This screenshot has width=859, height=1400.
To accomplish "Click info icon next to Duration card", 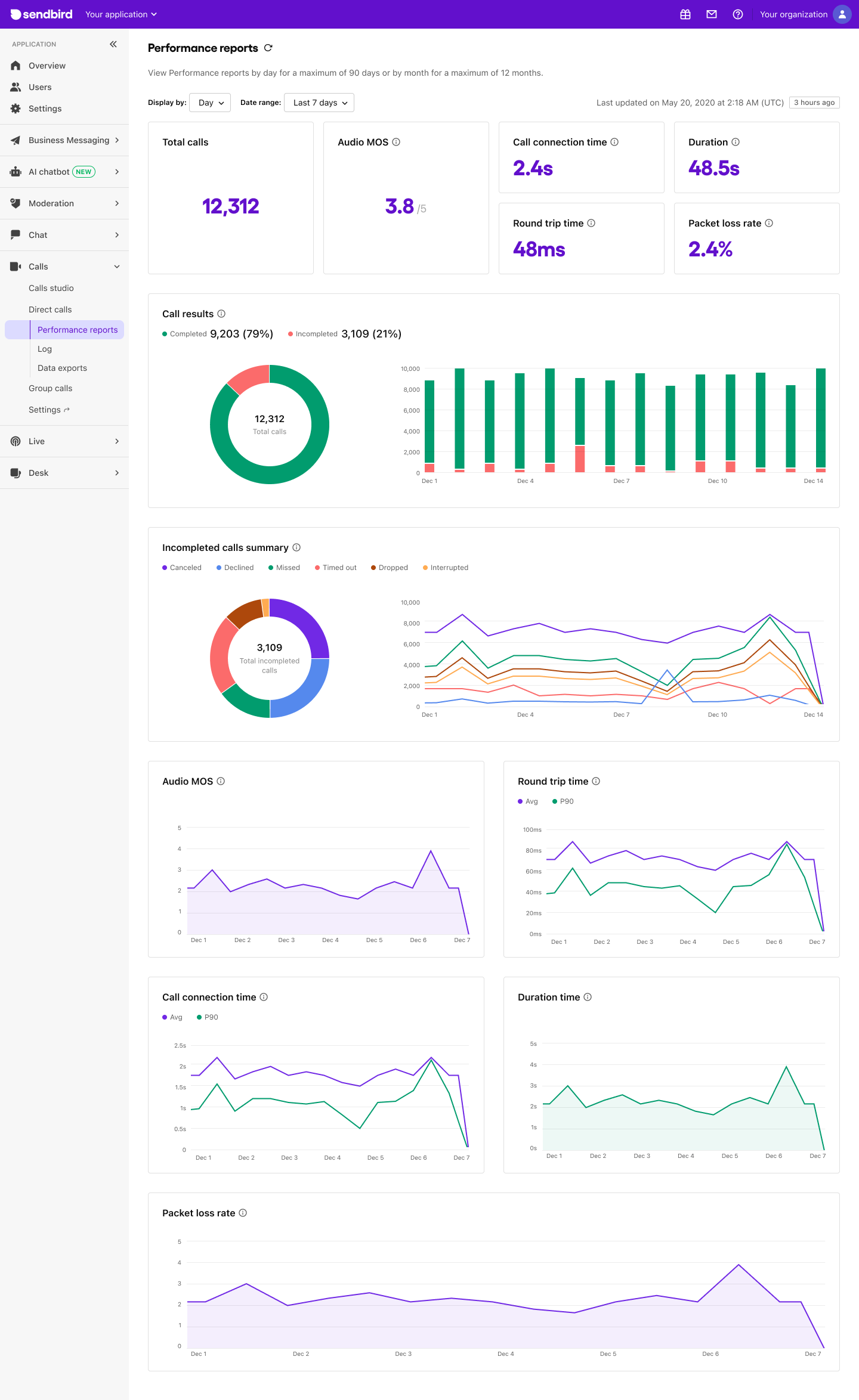I will (736, 142).
